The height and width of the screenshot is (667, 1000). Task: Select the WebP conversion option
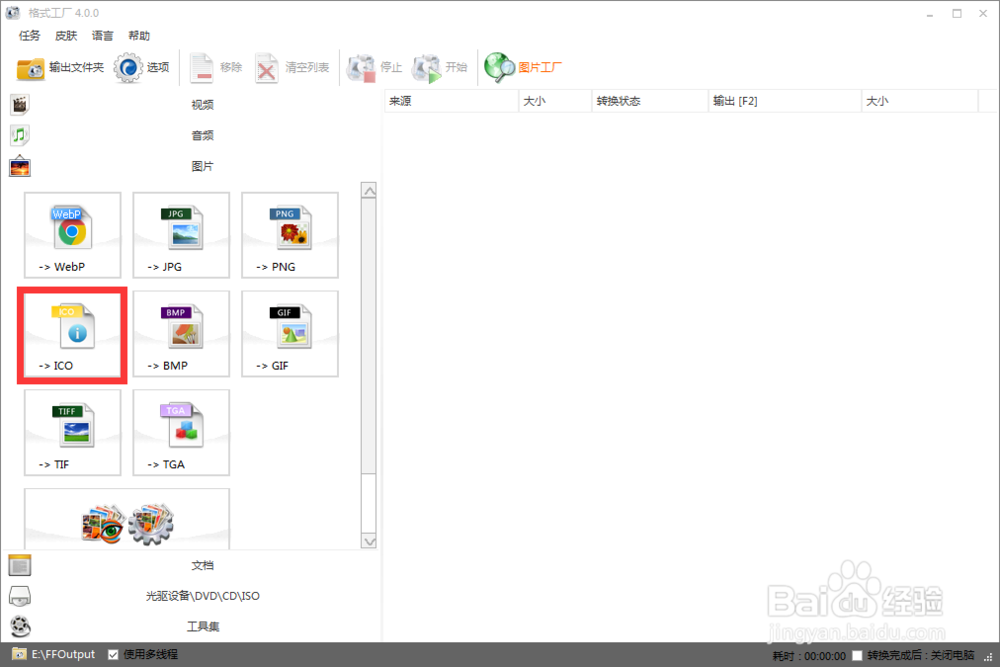(72, 235)
